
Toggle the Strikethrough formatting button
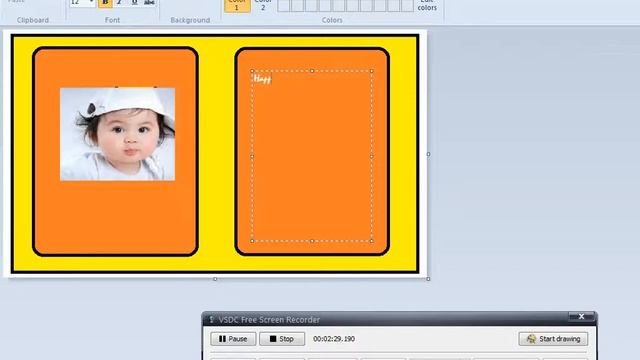[149, 3]
